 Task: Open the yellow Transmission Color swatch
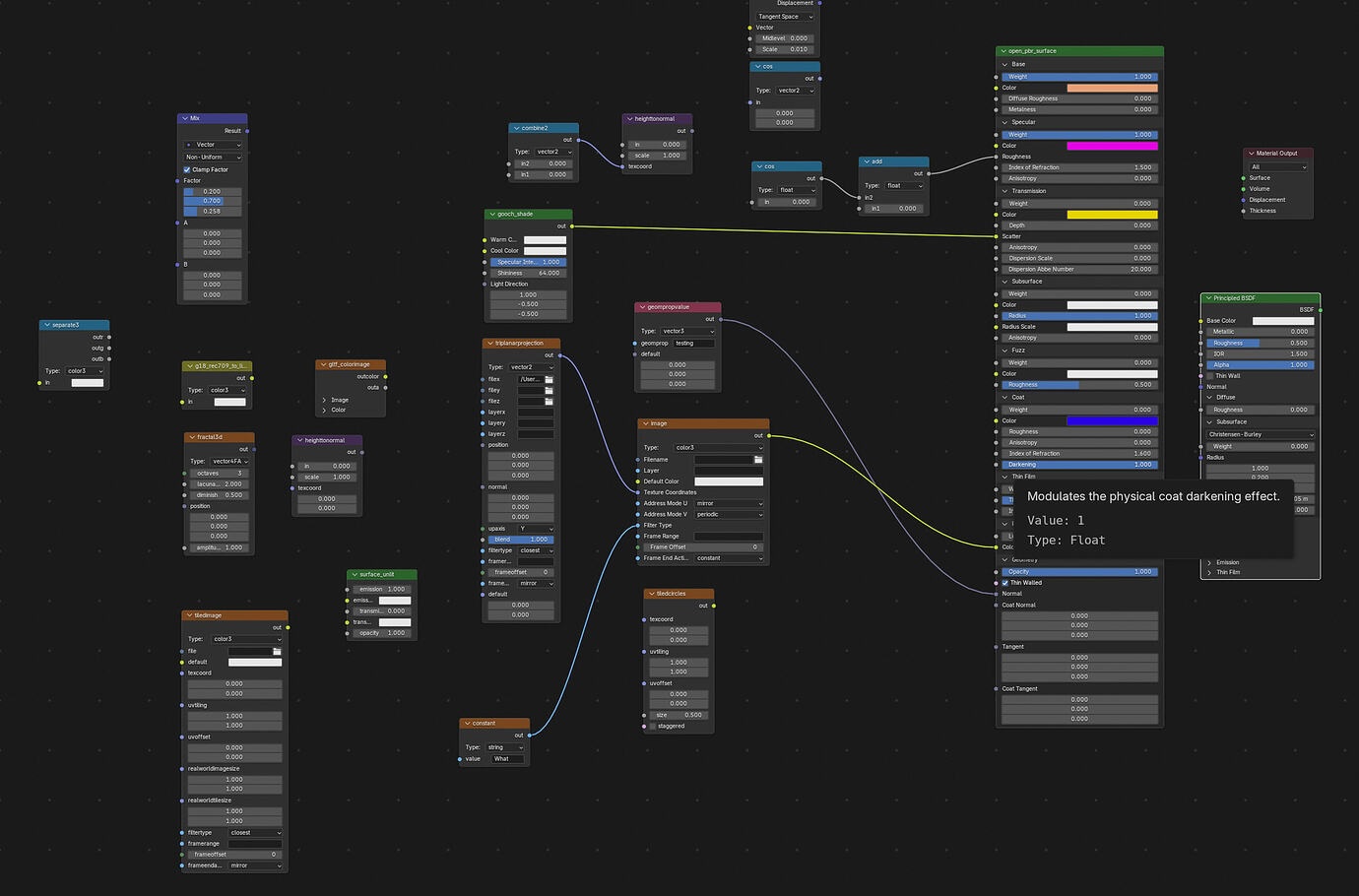tap(1113, 215)
